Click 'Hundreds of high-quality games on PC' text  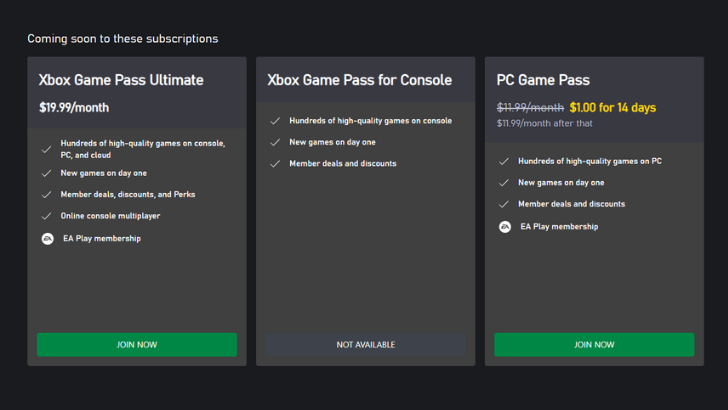tap(590, 161)
